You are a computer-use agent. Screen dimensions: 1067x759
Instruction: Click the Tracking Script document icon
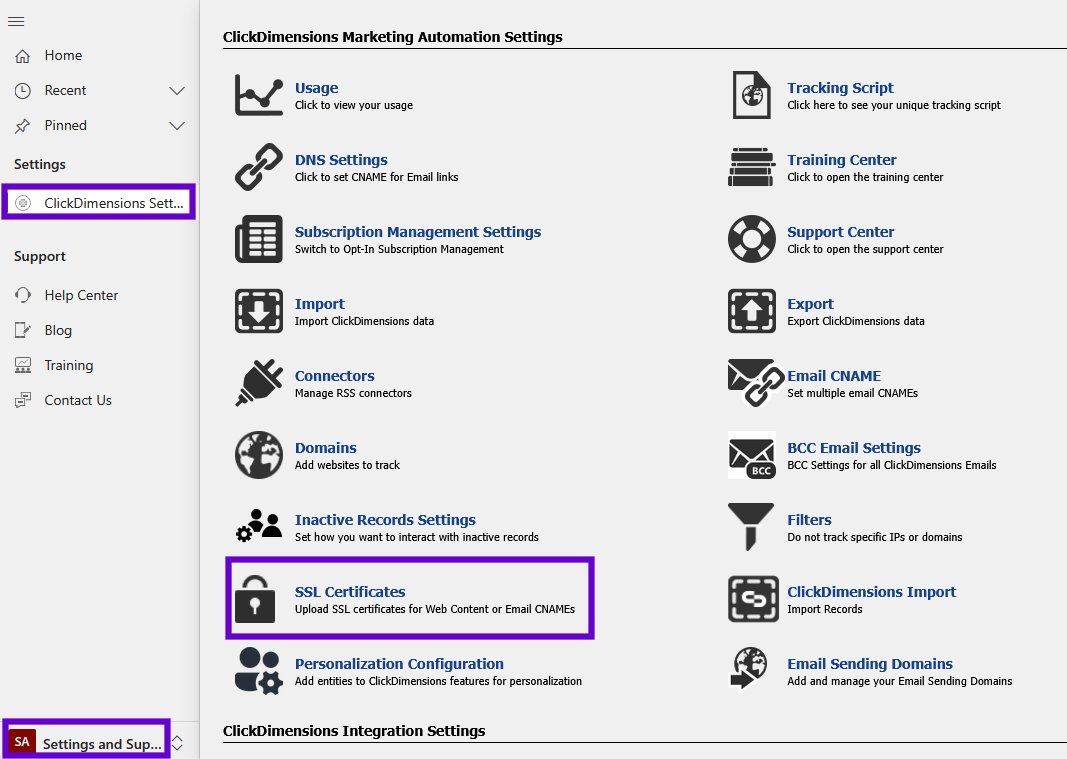(x=751, y=95)
